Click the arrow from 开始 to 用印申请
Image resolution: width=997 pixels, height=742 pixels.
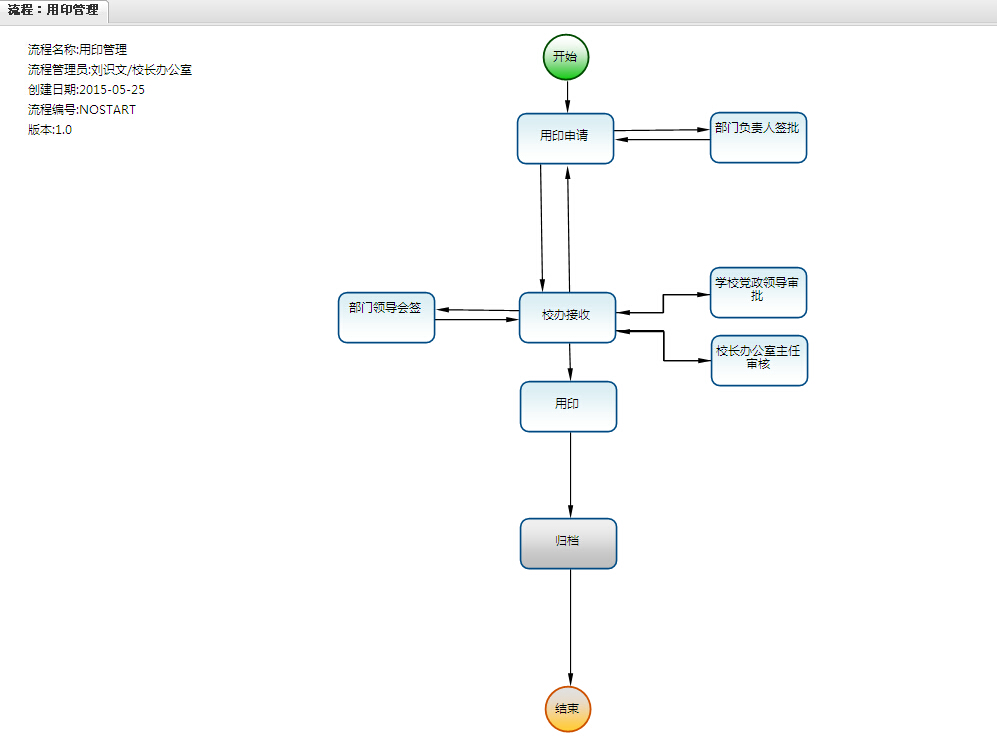(567, 96)
